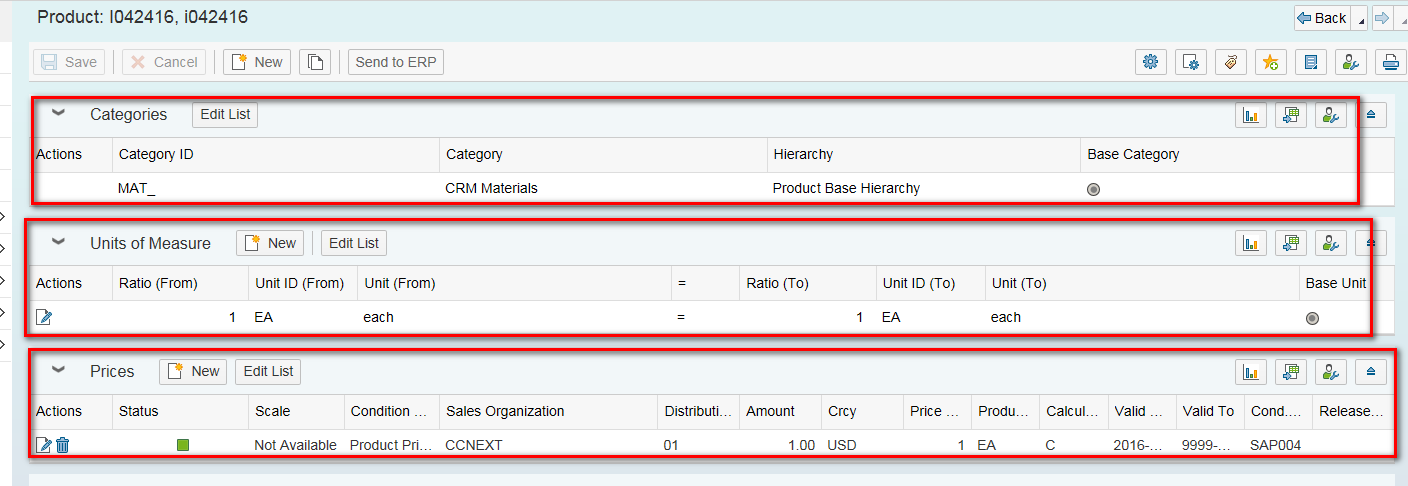
Task: Click the Send to ERP button
Action: [x=396, y=62]
